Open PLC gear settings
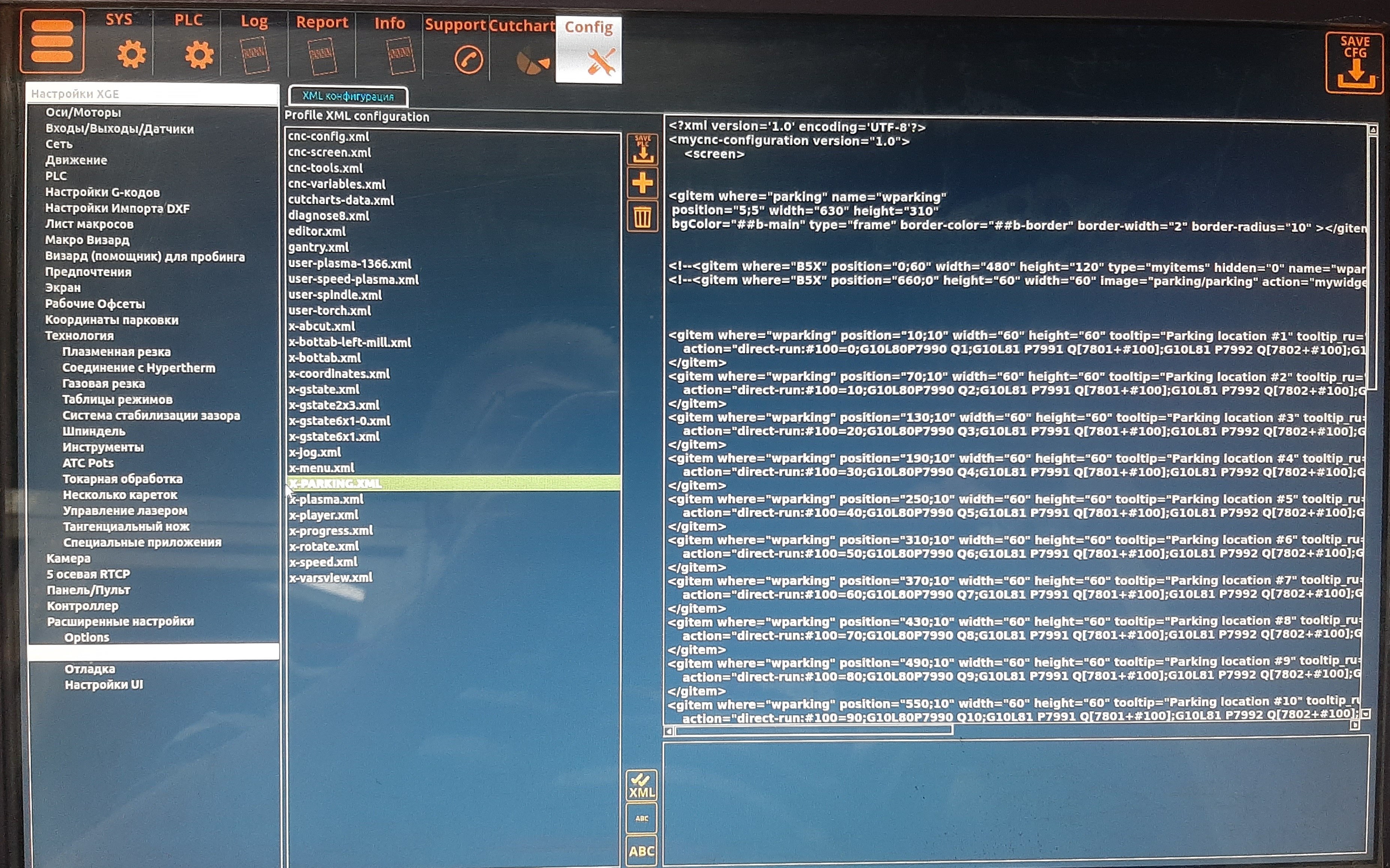1390x868 pixels. [x=199, y=55]
